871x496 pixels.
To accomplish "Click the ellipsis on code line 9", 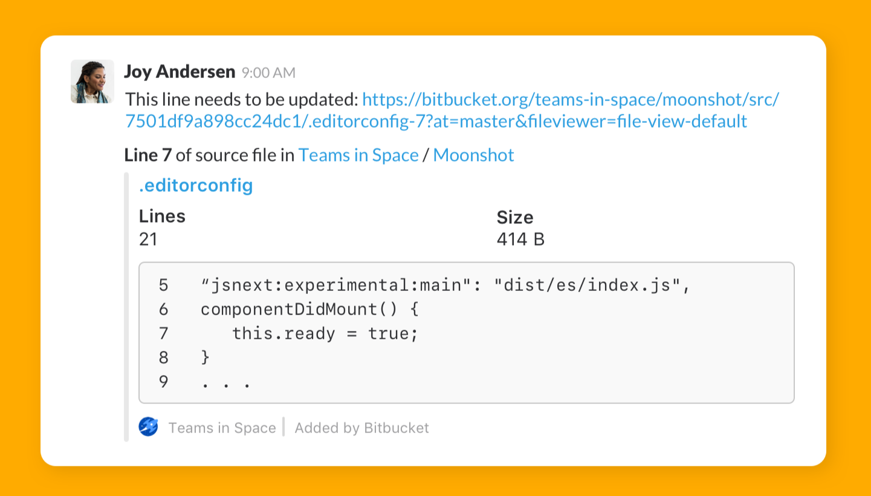I will pyautogui.click(x=225, y=382).
